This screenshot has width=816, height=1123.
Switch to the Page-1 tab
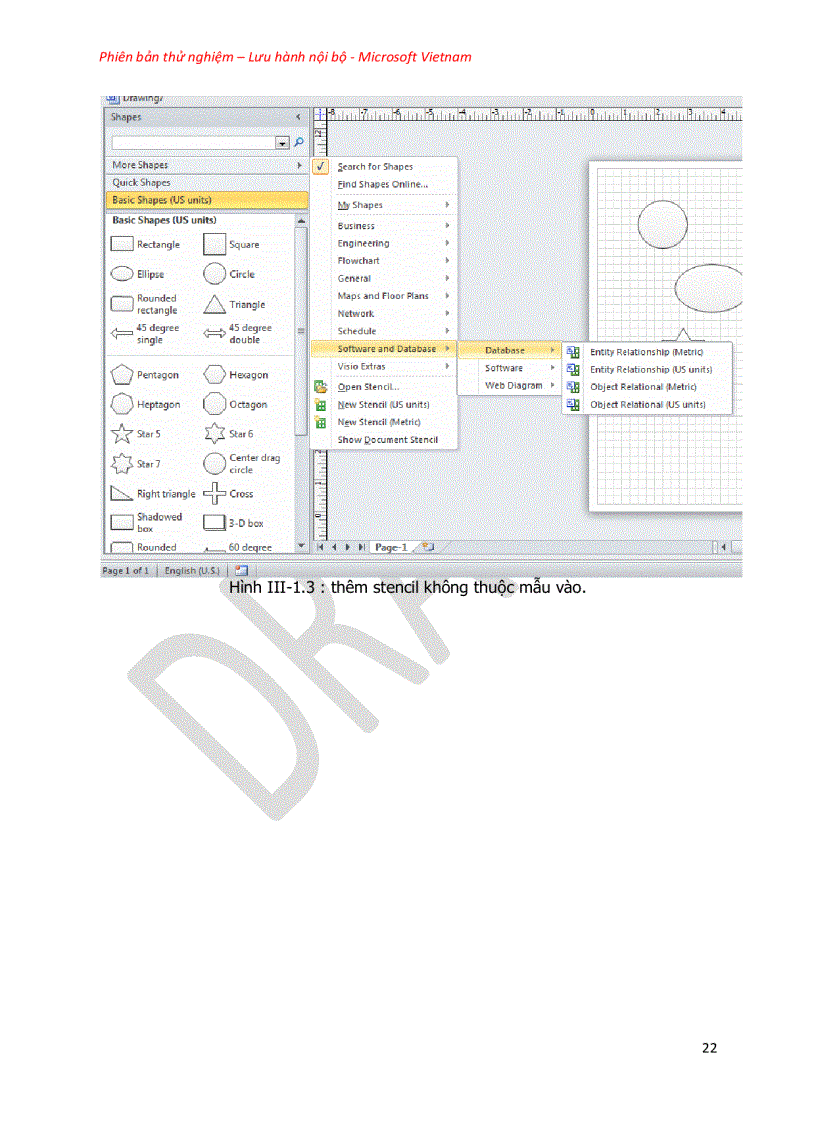tap(393, 547)
